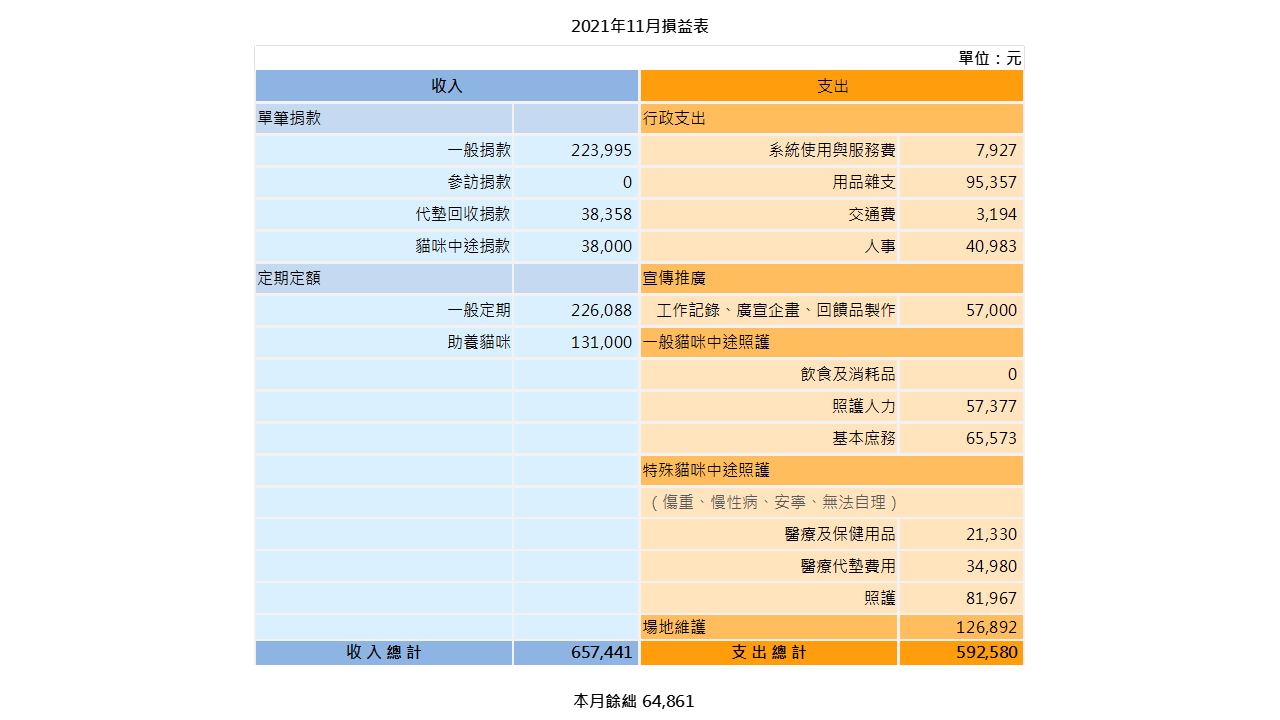This screenshot has height=720, width=1280.
Task: Select the value 226,088
Action: click(602, 310)
